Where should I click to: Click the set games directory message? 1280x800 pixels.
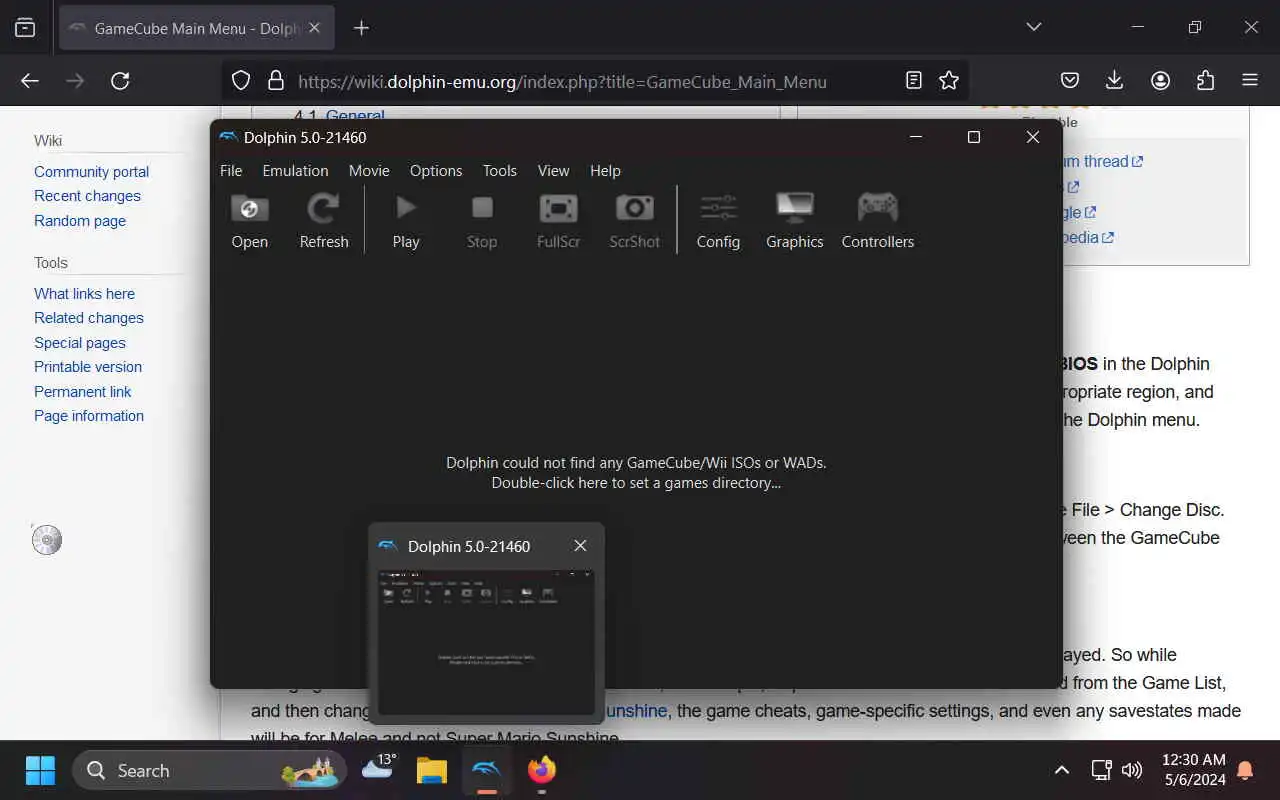pos(636,473)
